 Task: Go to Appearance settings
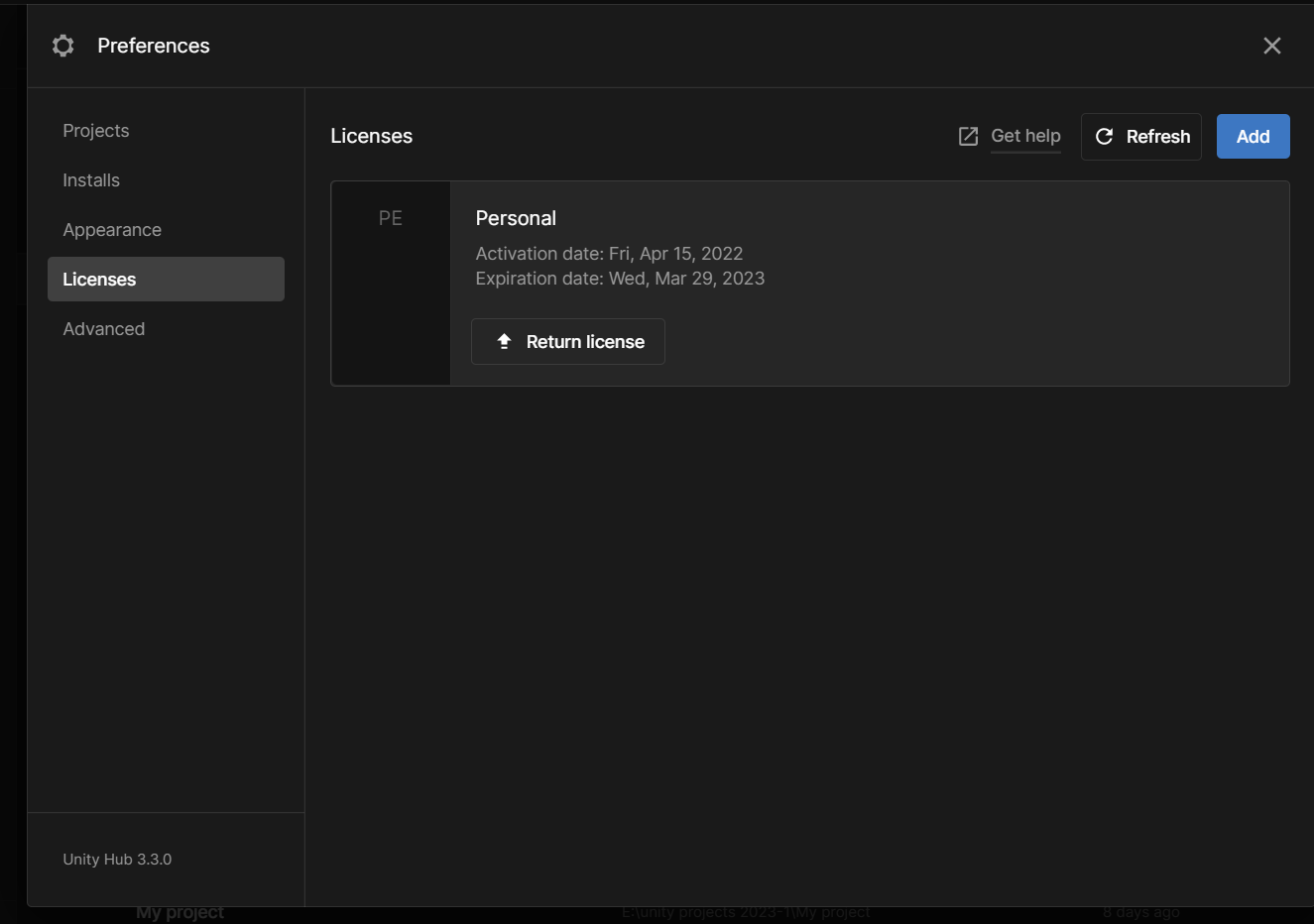click(x=112, y=230)
